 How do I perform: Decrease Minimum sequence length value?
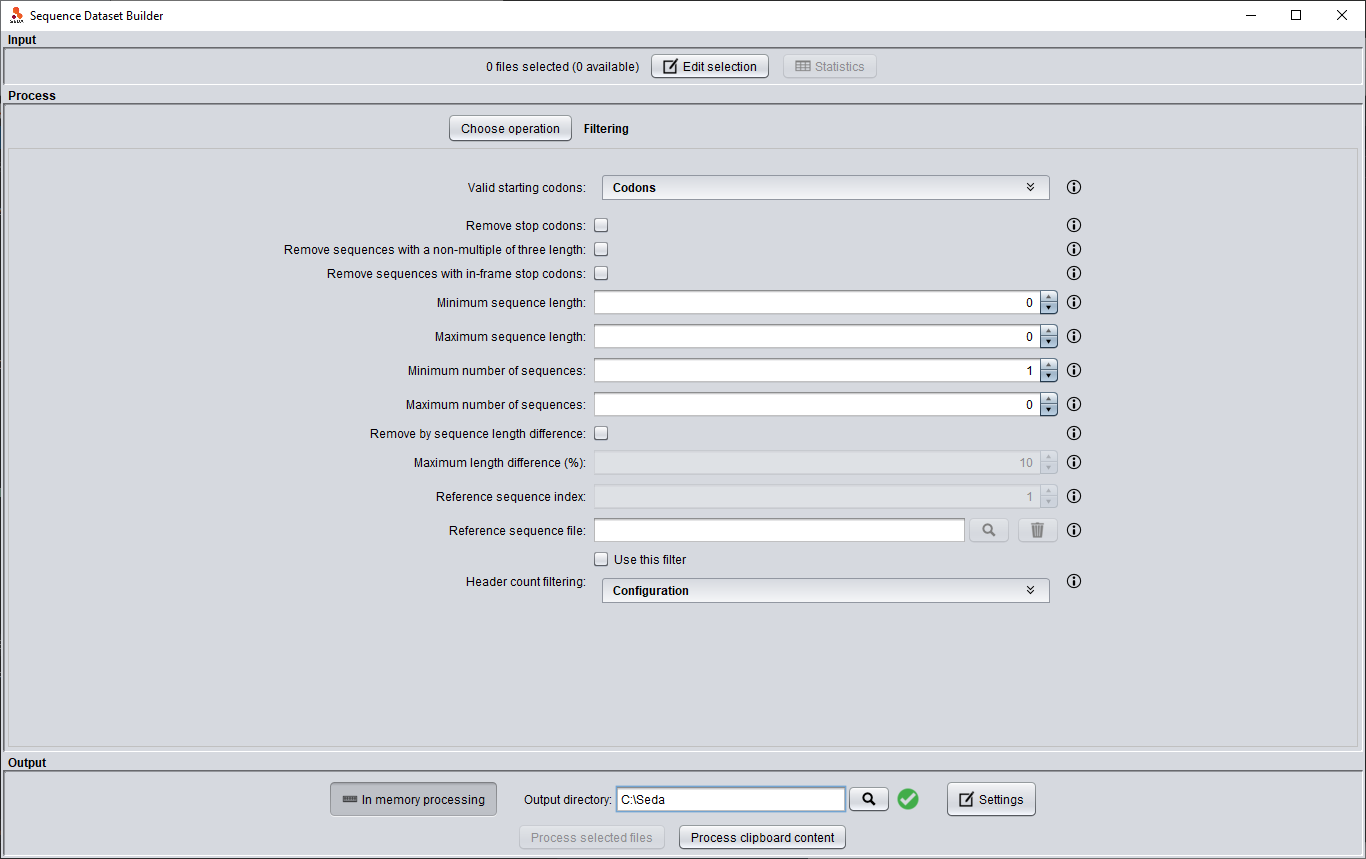[x=1048, y=308]
